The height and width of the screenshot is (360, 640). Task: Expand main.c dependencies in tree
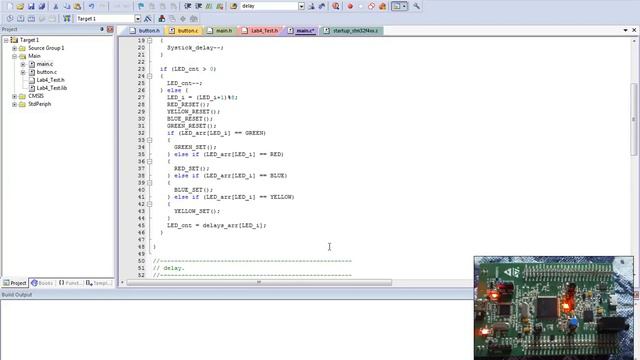(23, 64)
